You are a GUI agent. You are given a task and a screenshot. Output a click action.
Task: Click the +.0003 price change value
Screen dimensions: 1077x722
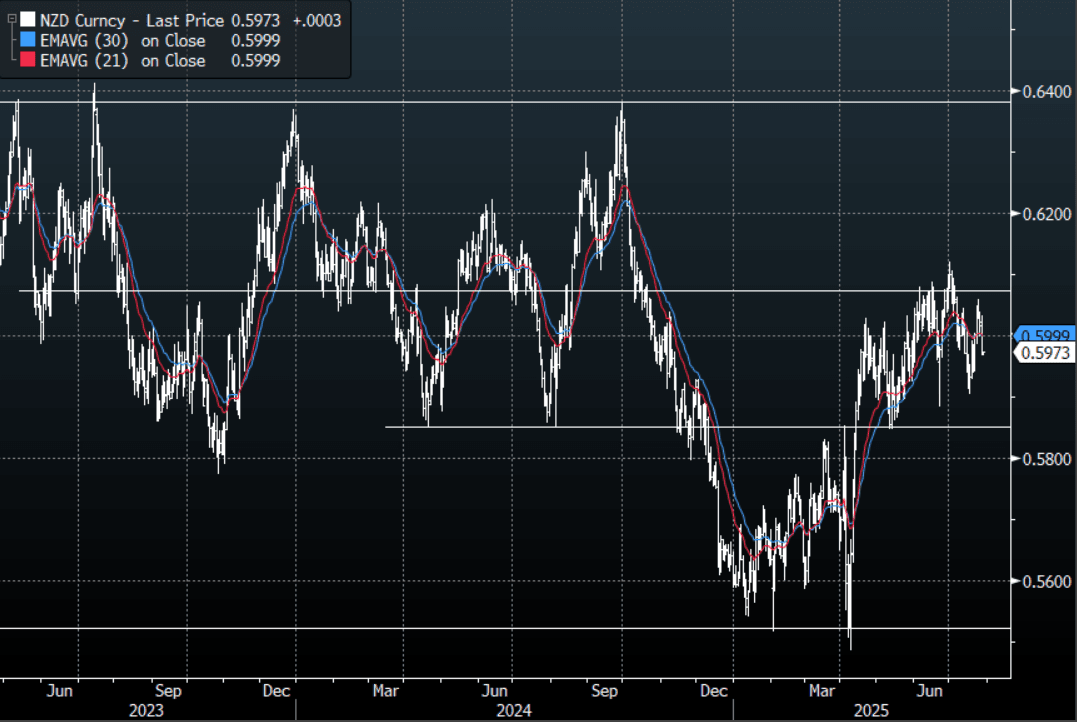317,21
